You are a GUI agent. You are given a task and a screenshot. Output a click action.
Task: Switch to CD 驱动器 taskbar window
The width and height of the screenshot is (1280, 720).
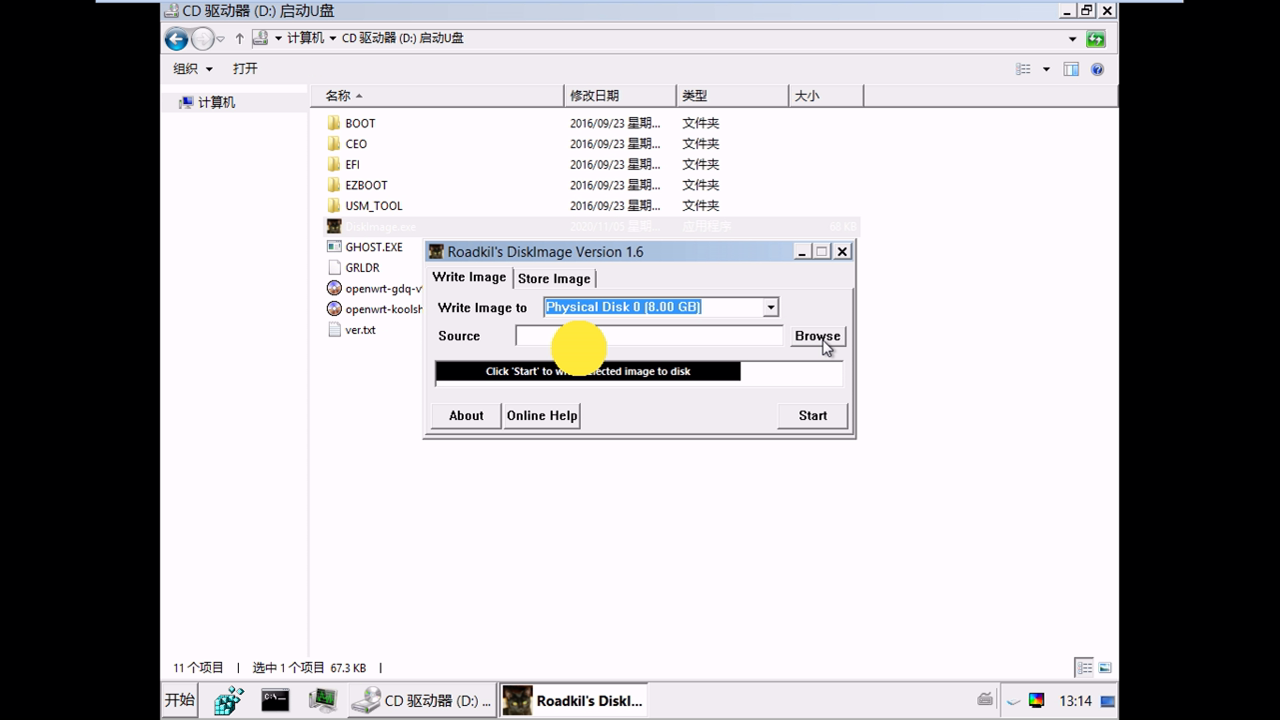point(424,701)
